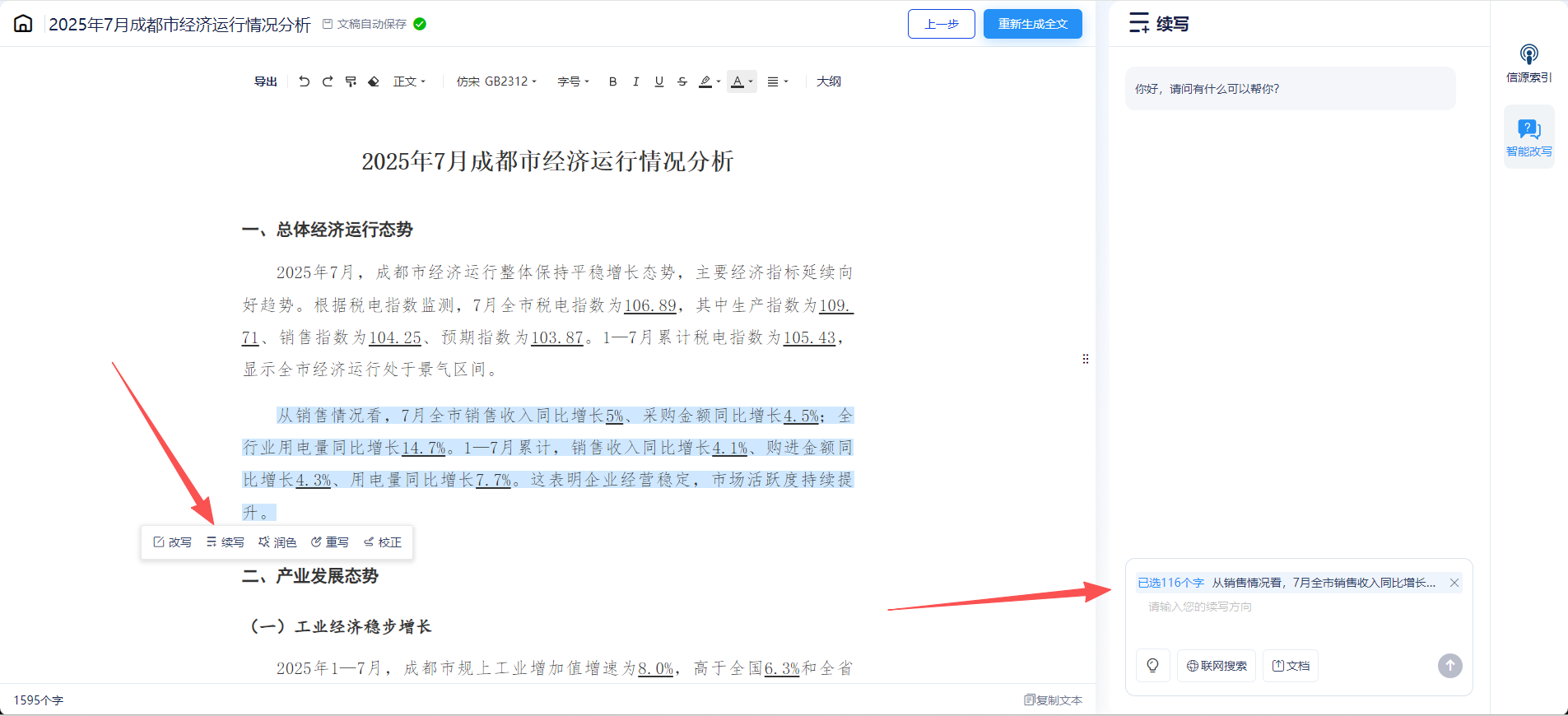Screen dimensions: 1568x716
Task: Choose 校正 in the selection toolbar
Action: coord(383,542)
